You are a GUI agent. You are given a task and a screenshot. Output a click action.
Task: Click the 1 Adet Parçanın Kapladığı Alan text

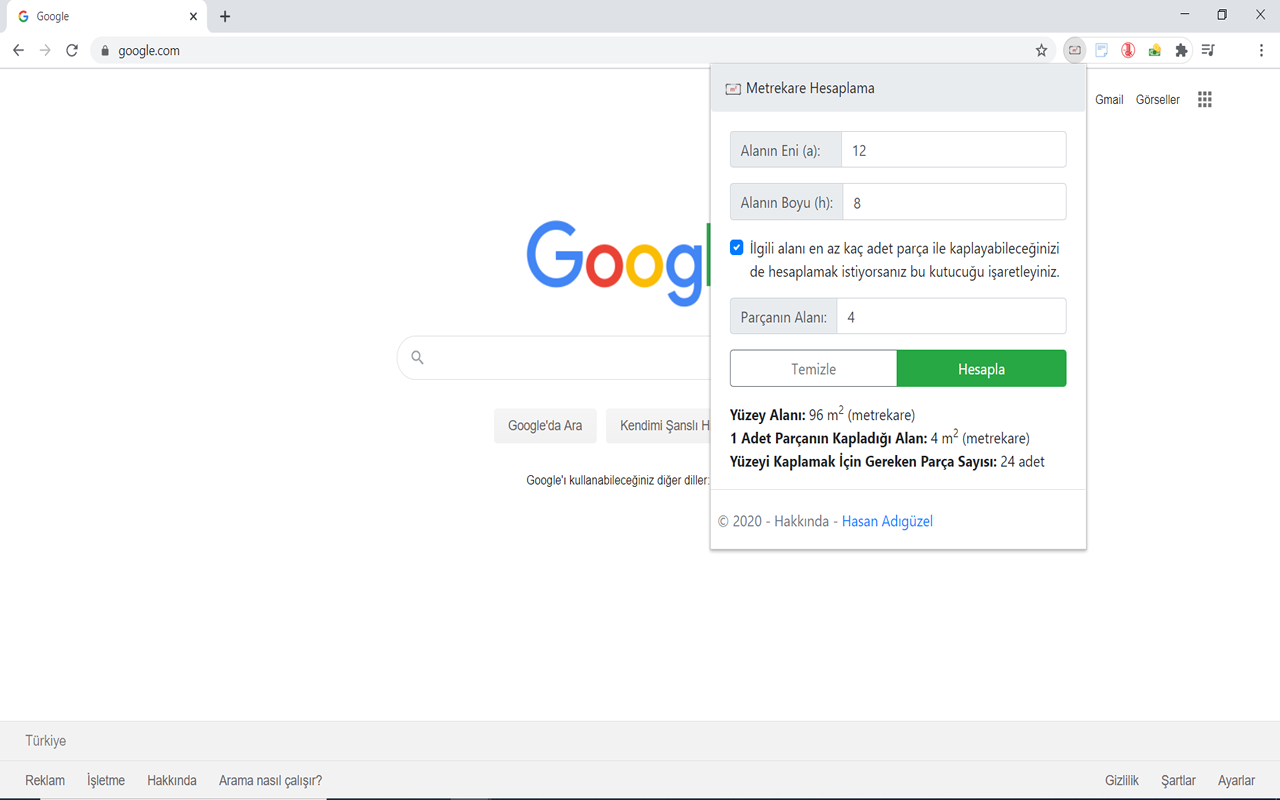pos(880,438)
